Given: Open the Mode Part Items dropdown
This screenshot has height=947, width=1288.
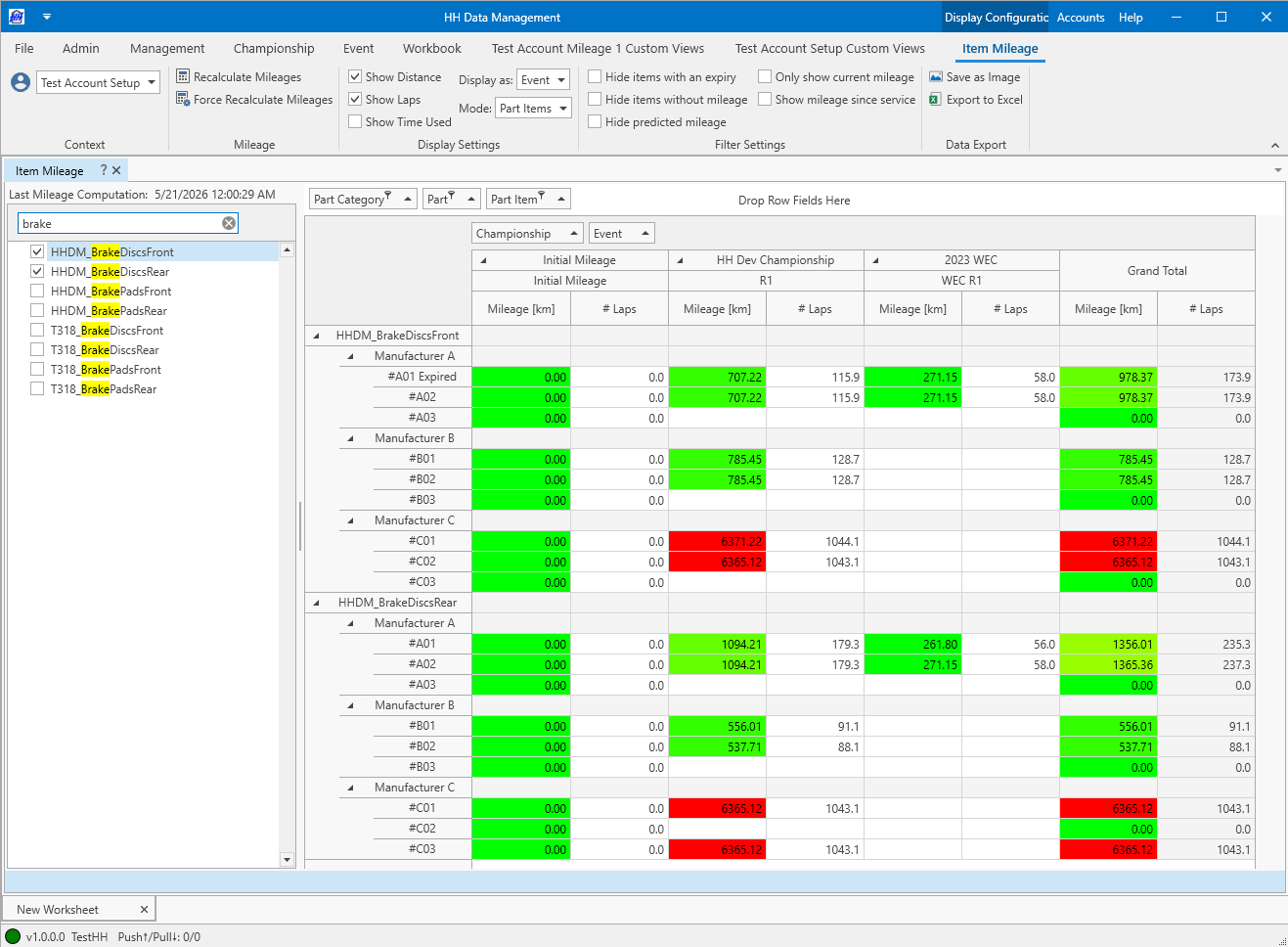Looking at the screenshot, I should pyautogui.click(x=533, y=109).
